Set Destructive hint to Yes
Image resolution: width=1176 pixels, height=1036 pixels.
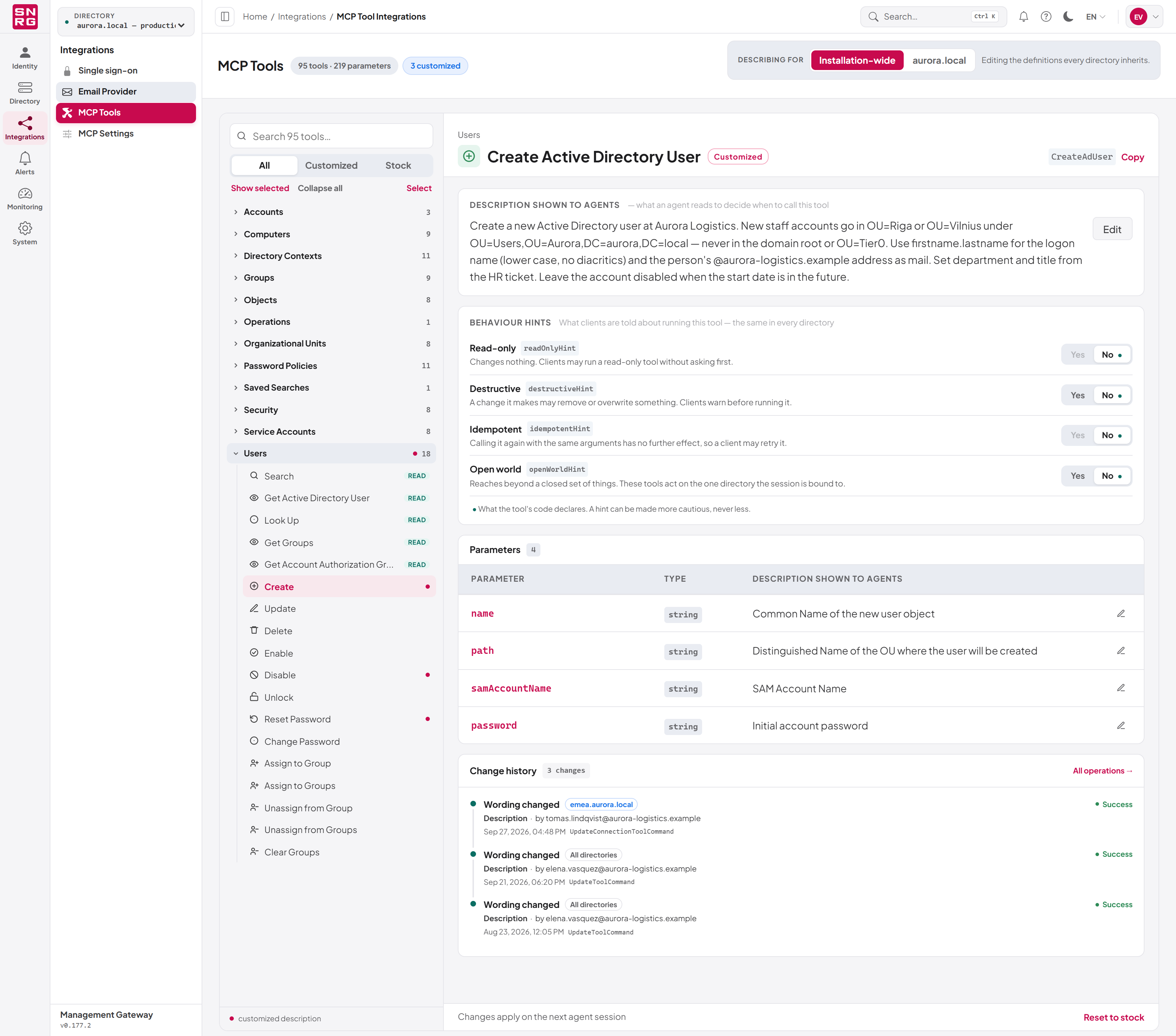(1078, 395)
